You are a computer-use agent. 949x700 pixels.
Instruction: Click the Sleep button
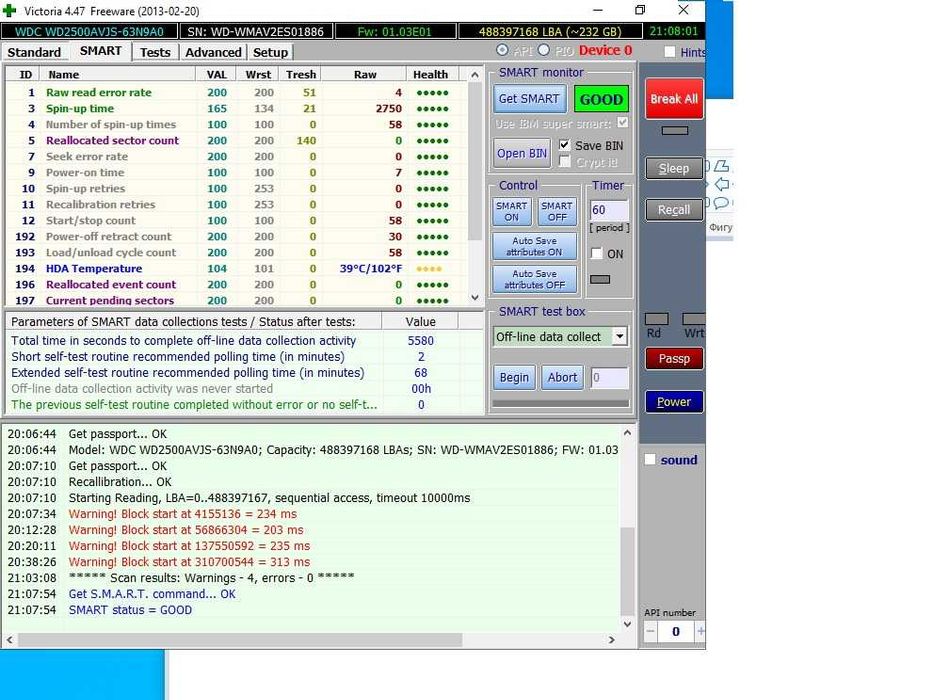click(x=674, y=168)
